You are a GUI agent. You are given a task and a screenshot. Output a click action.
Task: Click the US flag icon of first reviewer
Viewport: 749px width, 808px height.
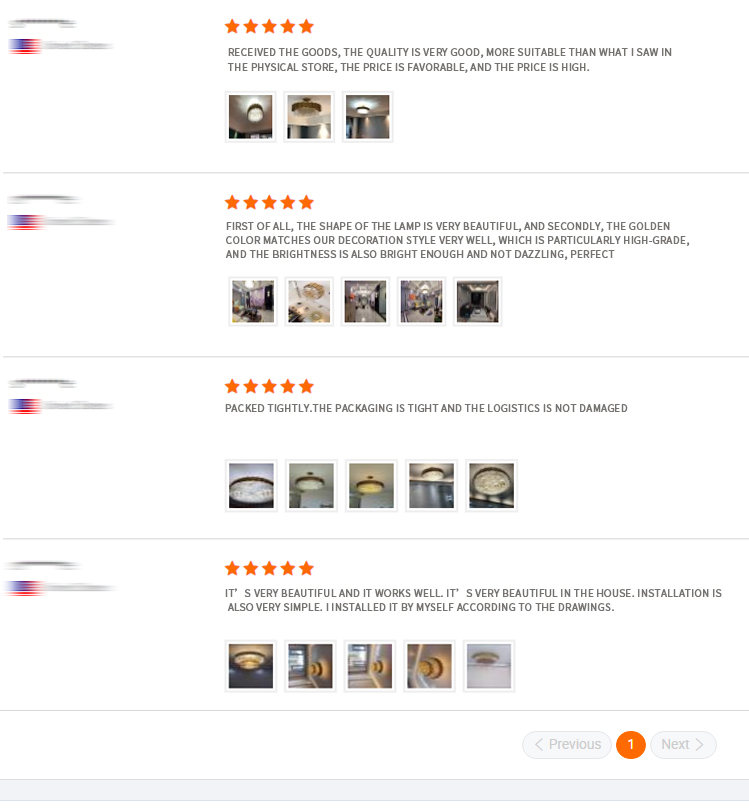coord(25,46)
